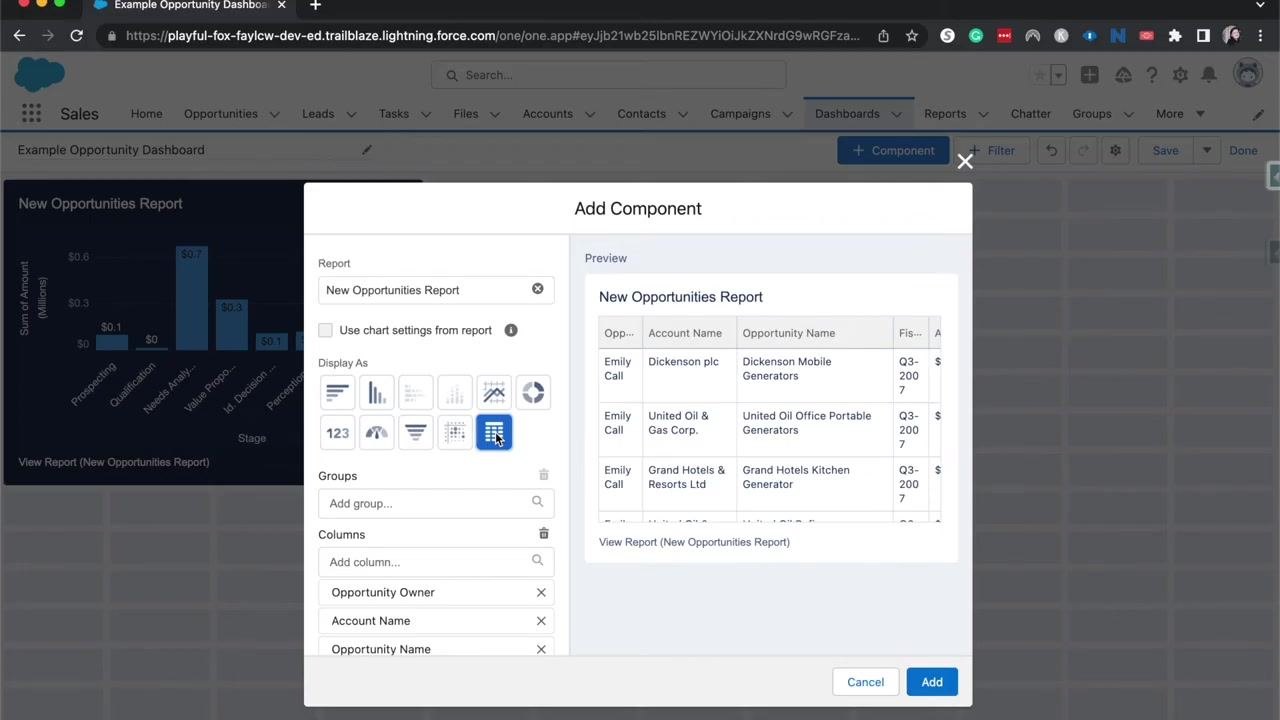Select the metric 123 display type

[x=337, y=433]
